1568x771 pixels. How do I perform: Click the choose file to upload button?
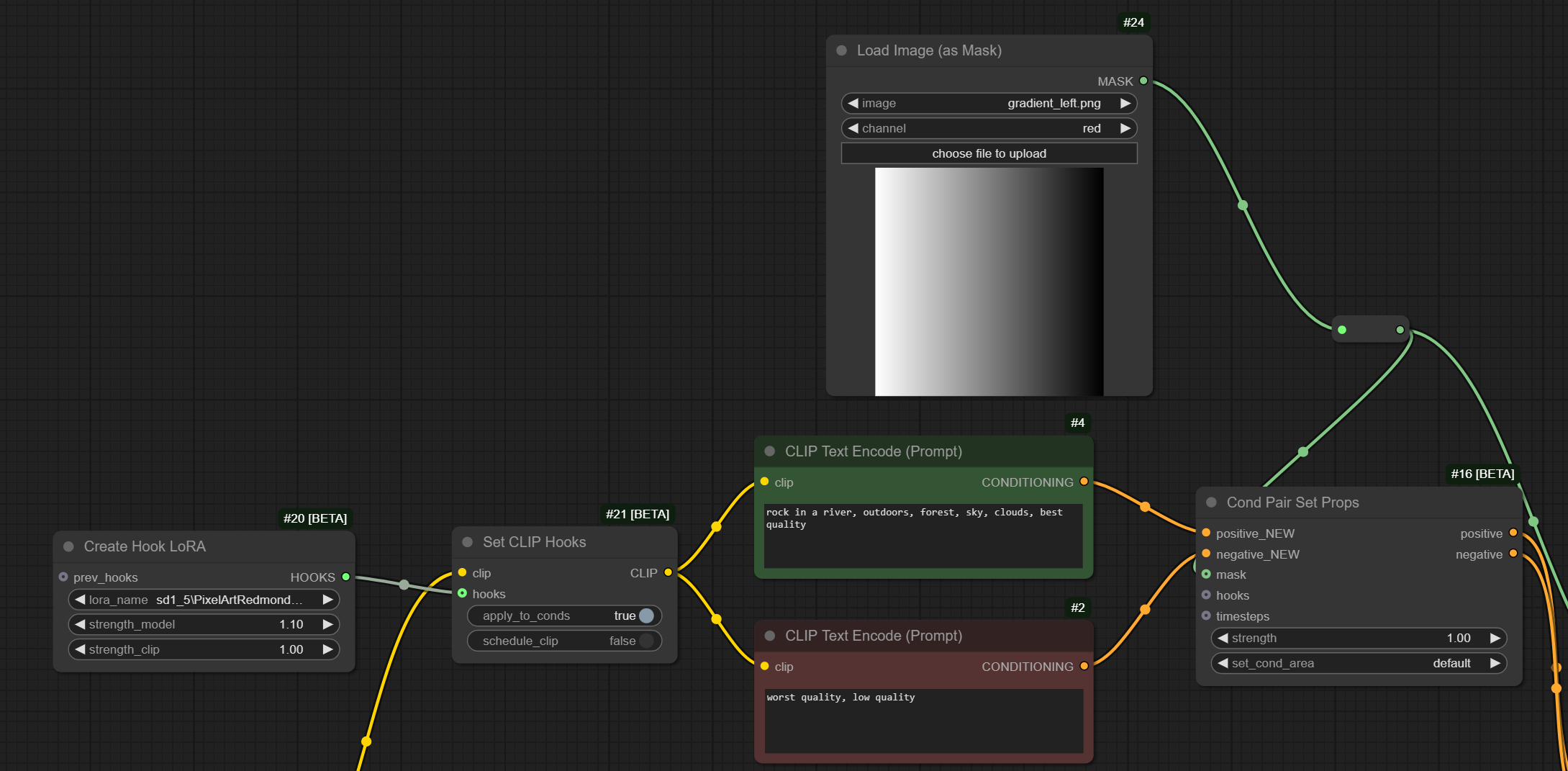point(989,153)
